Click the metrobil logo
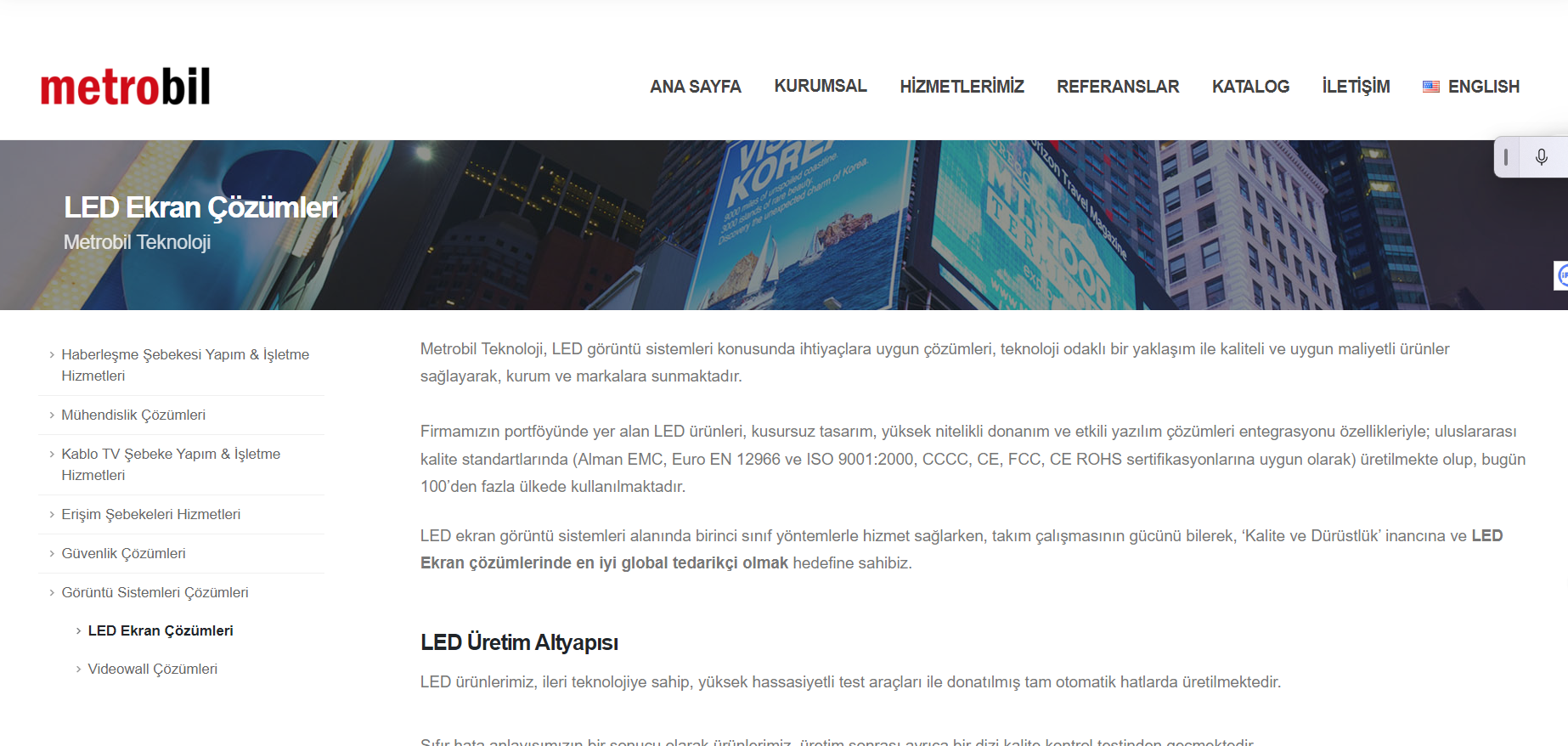Viewport: 1568px width, 746px height. click(125, 87)
